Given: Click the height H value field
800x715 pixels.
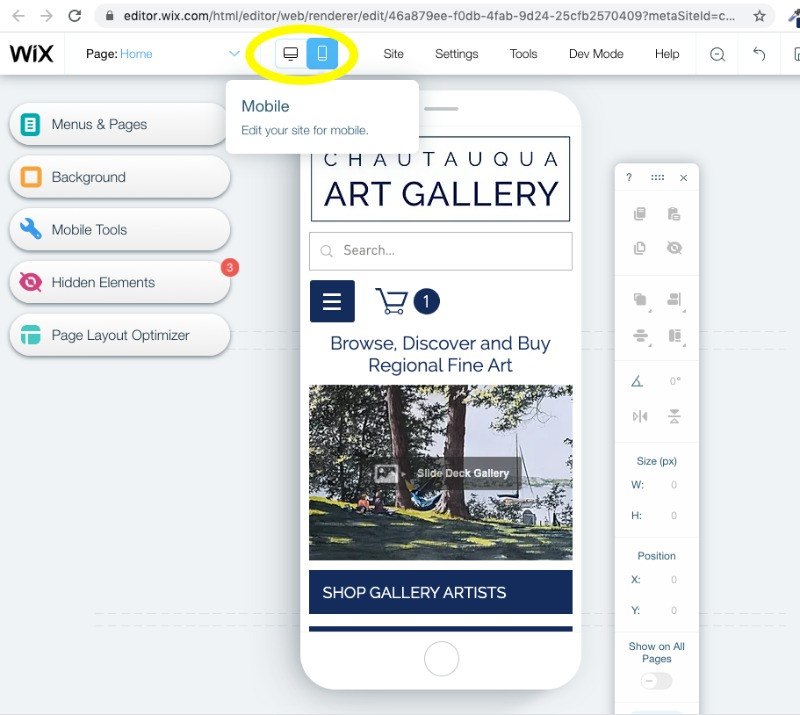Looking at the screenshot, I should (x=673, y=515).
